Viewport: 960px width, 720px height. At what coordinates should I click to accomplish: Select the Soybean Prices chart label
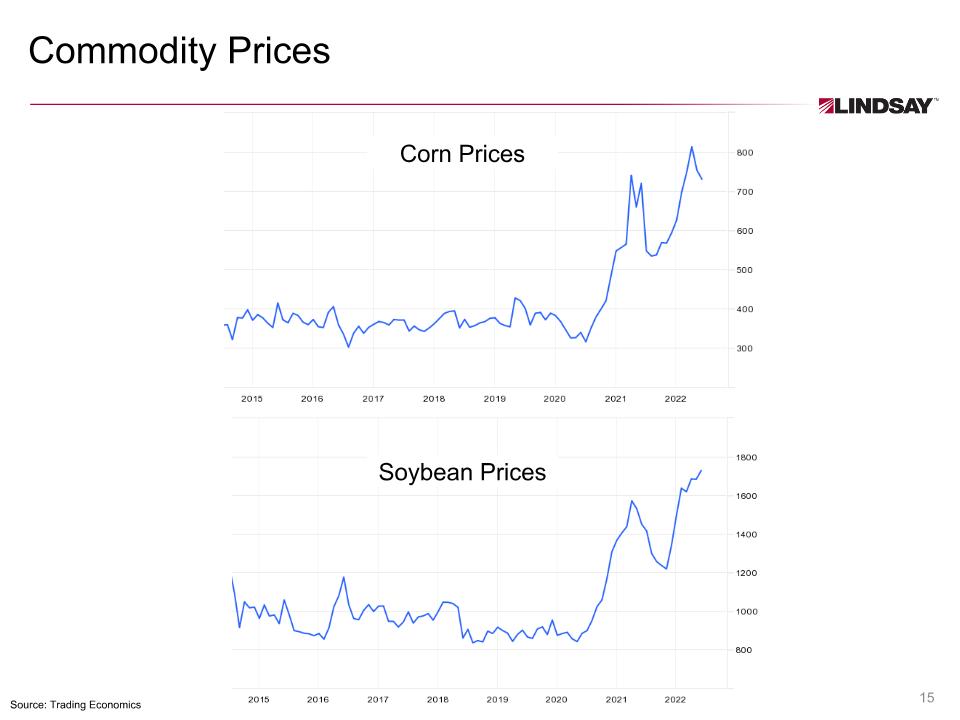(462, 472)
